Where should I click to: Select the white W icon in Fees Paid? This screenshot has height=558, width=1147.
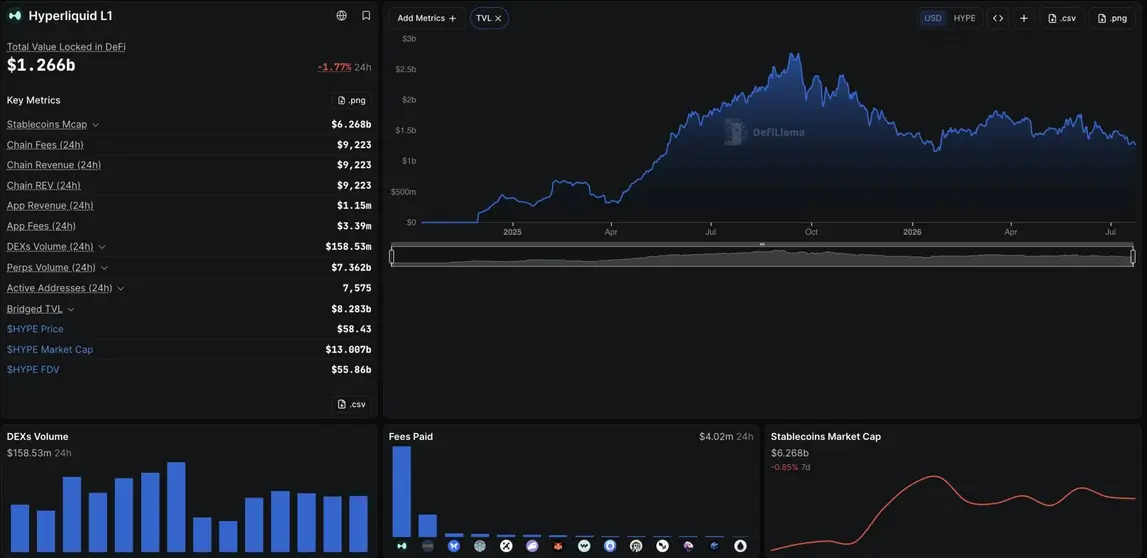click(x=584, y=546)
